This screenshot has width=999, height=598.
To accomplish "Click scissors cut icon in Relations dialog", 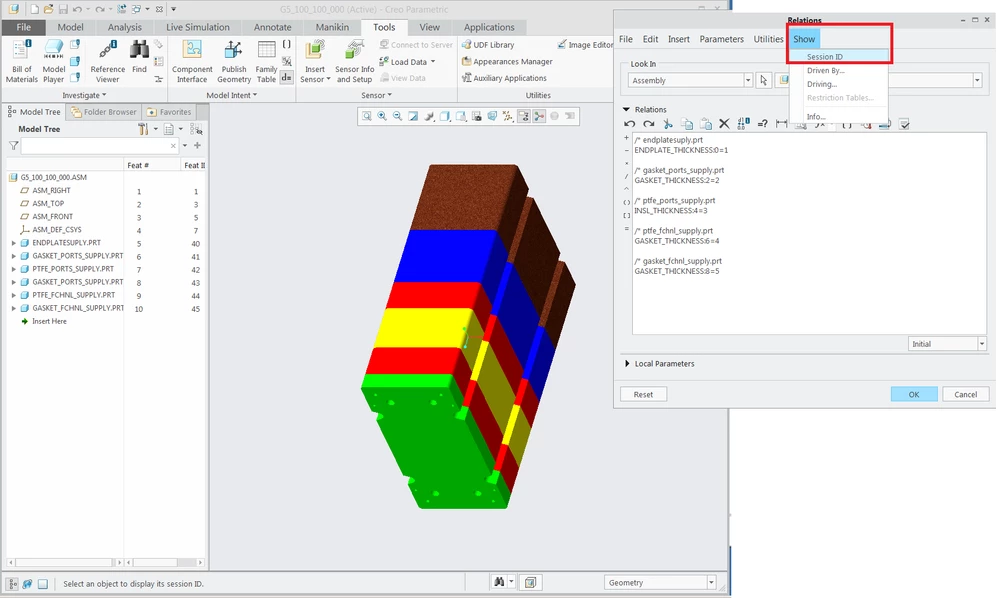I will [668, 124].
